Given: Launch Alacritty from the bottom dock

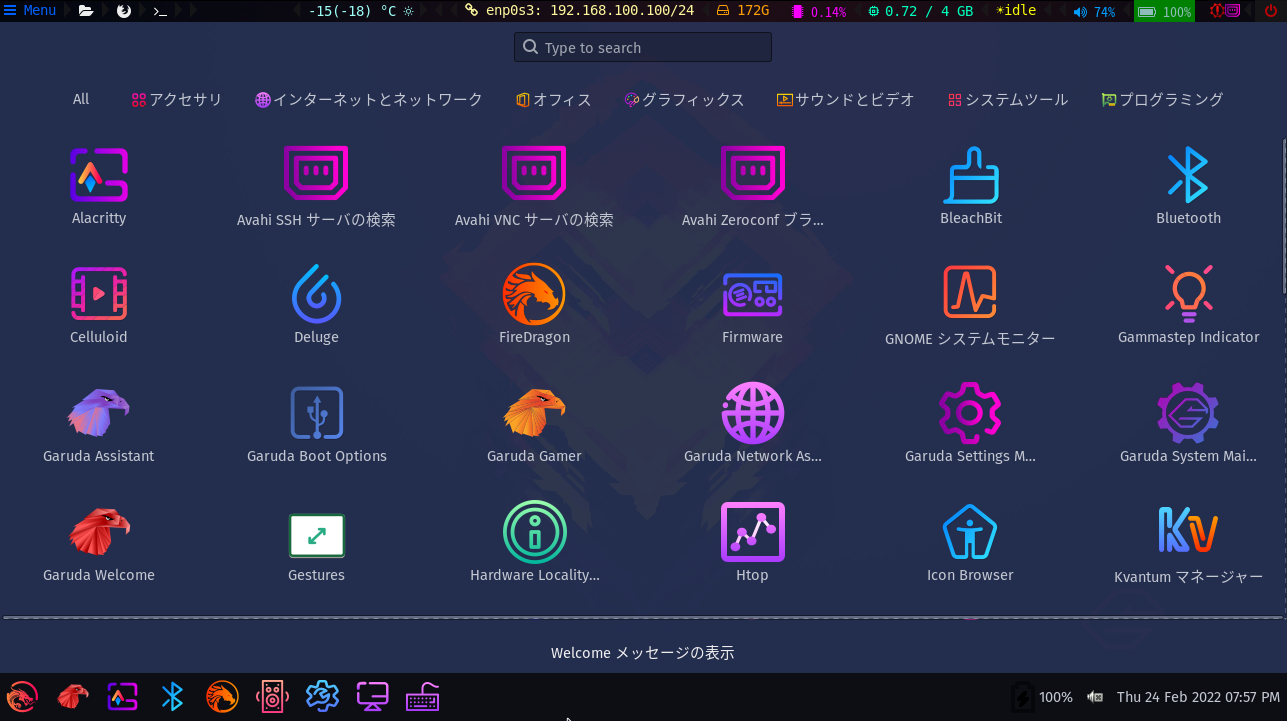Looking at the screenshot, I should coord(122,696).
